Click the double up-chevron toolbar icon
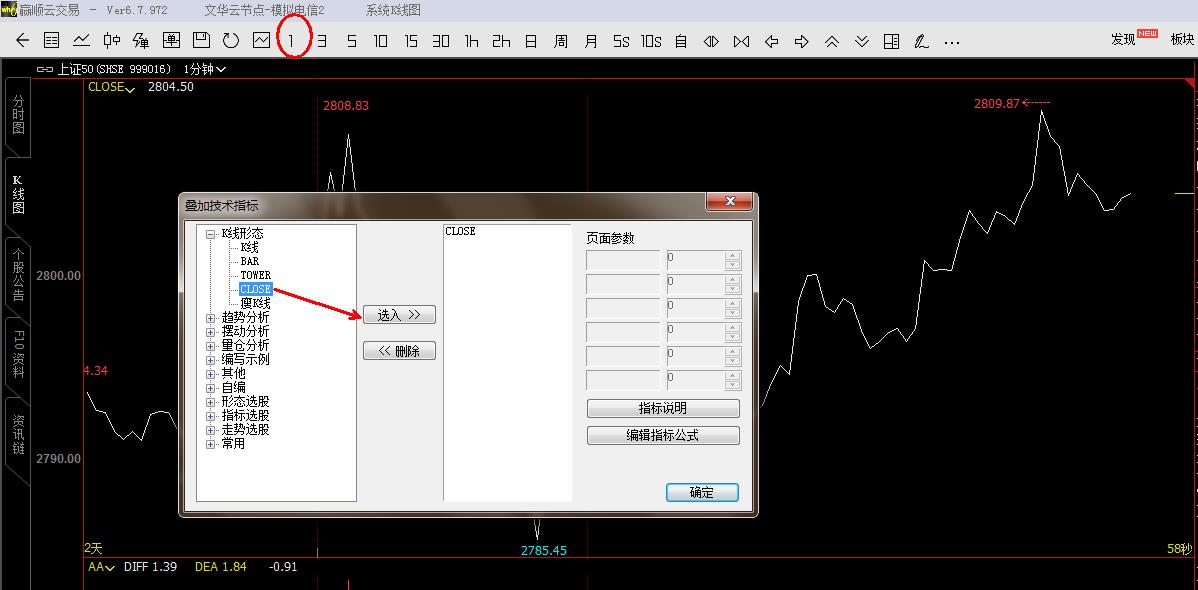1198x590 pixels. pos(831,41)
